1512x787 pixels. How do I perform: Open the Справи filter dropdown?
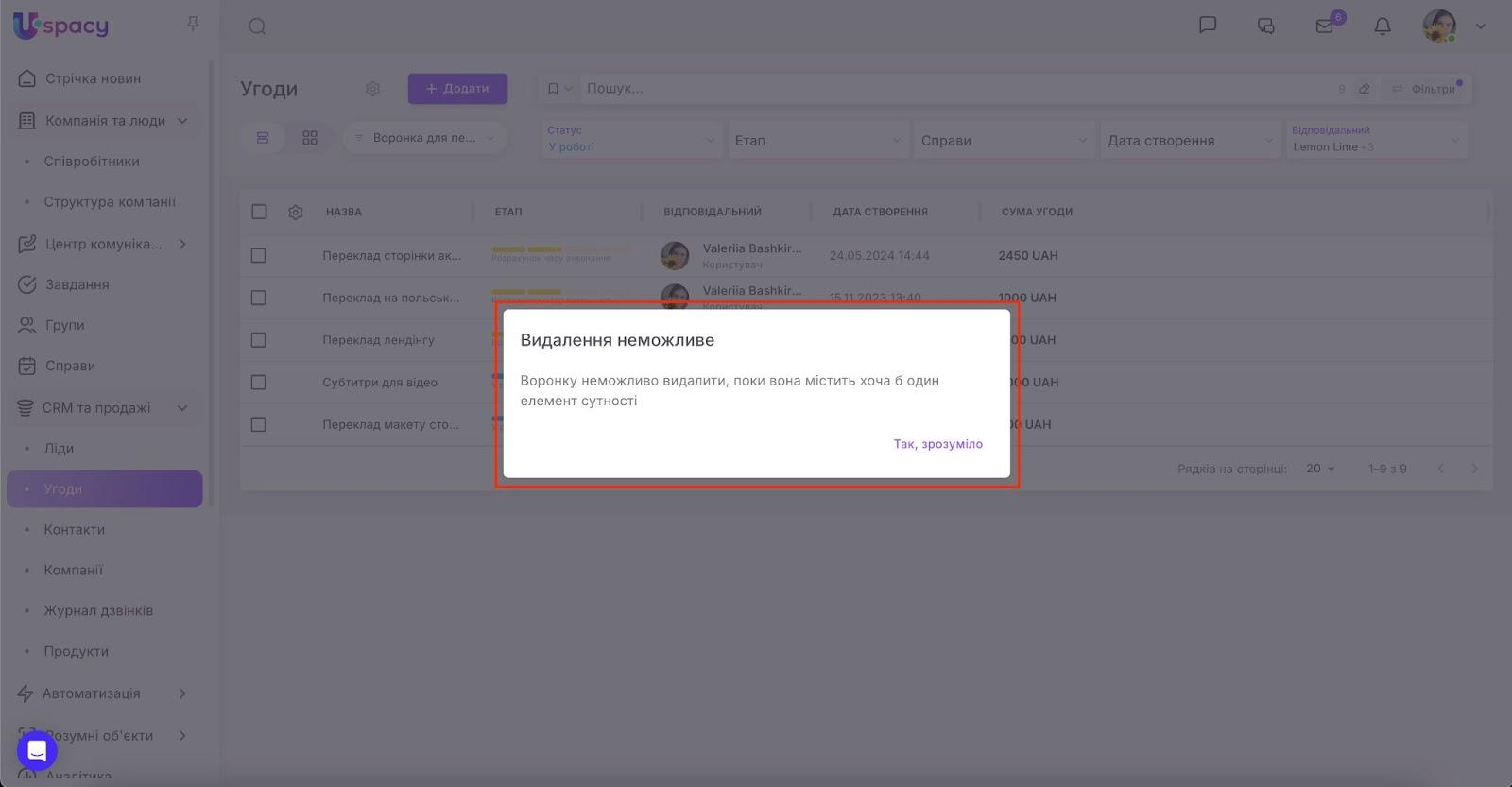point(1005,140)
